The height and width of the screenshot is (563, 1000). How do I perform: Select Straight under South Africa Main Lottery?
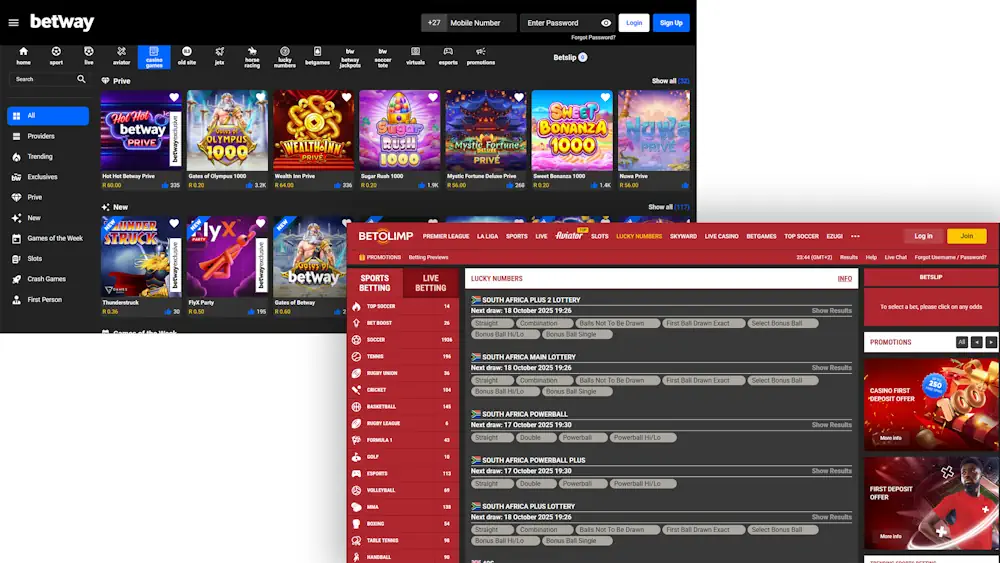click(492, 381)
